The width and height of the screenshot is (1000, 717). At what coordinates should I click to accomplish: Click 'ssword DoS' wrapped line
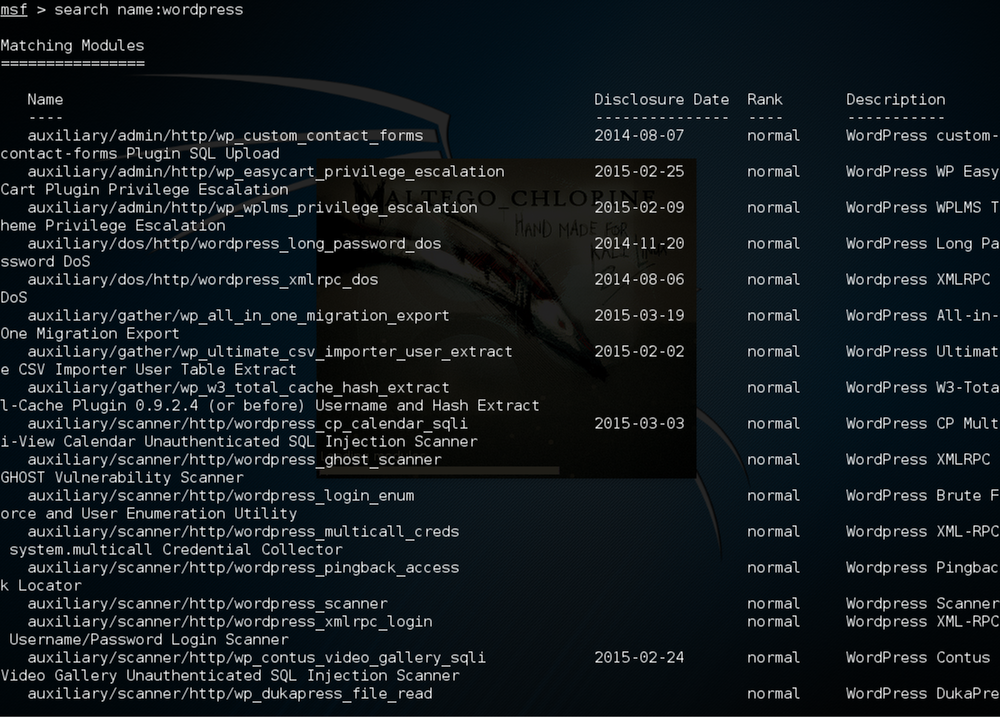(45, 262)
